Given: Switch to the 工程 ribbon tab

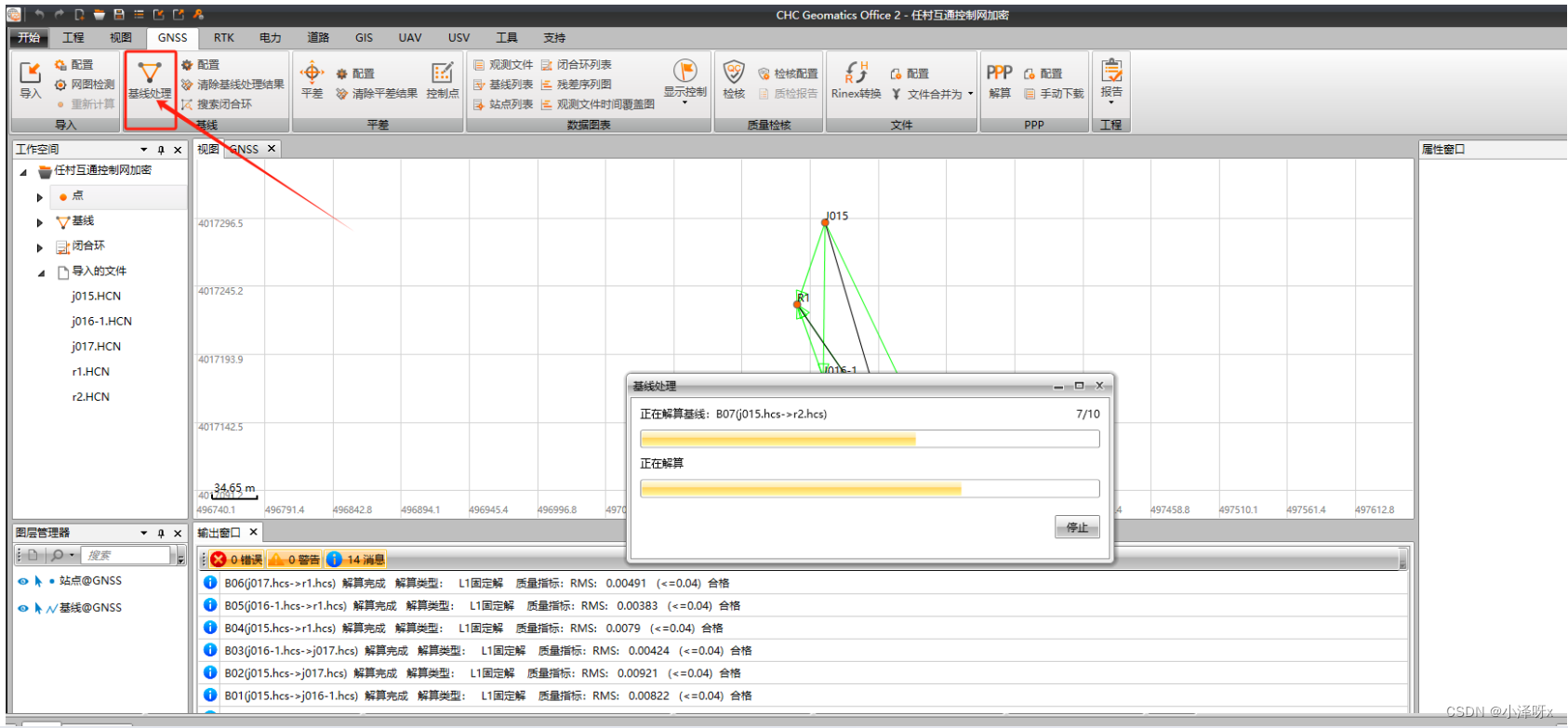Looking at the screenshot, I should pos(73,37).
